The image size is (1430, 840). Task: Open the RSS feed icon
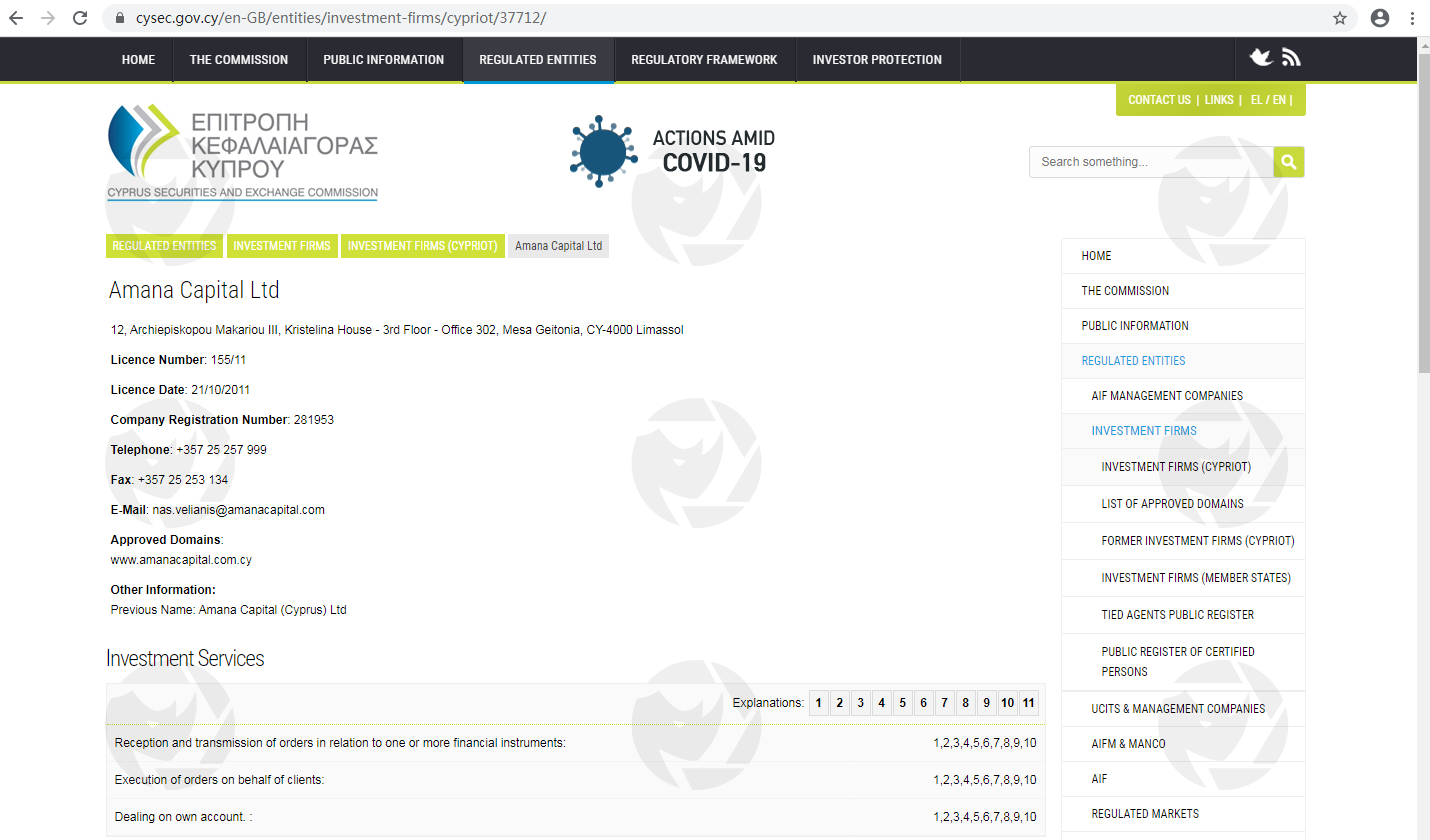pyautogui.click(x=1291, y=58)
